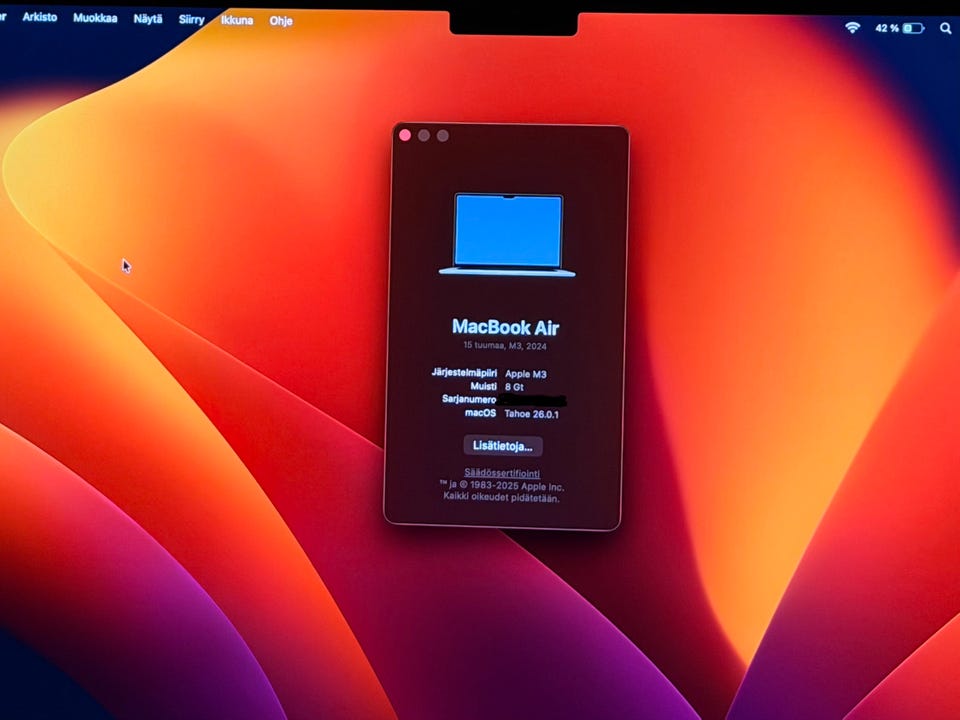Click the Tahoe 26.0.1 version text
The image size is (960, 720).
pyautogui.click(x=531, y=414)
